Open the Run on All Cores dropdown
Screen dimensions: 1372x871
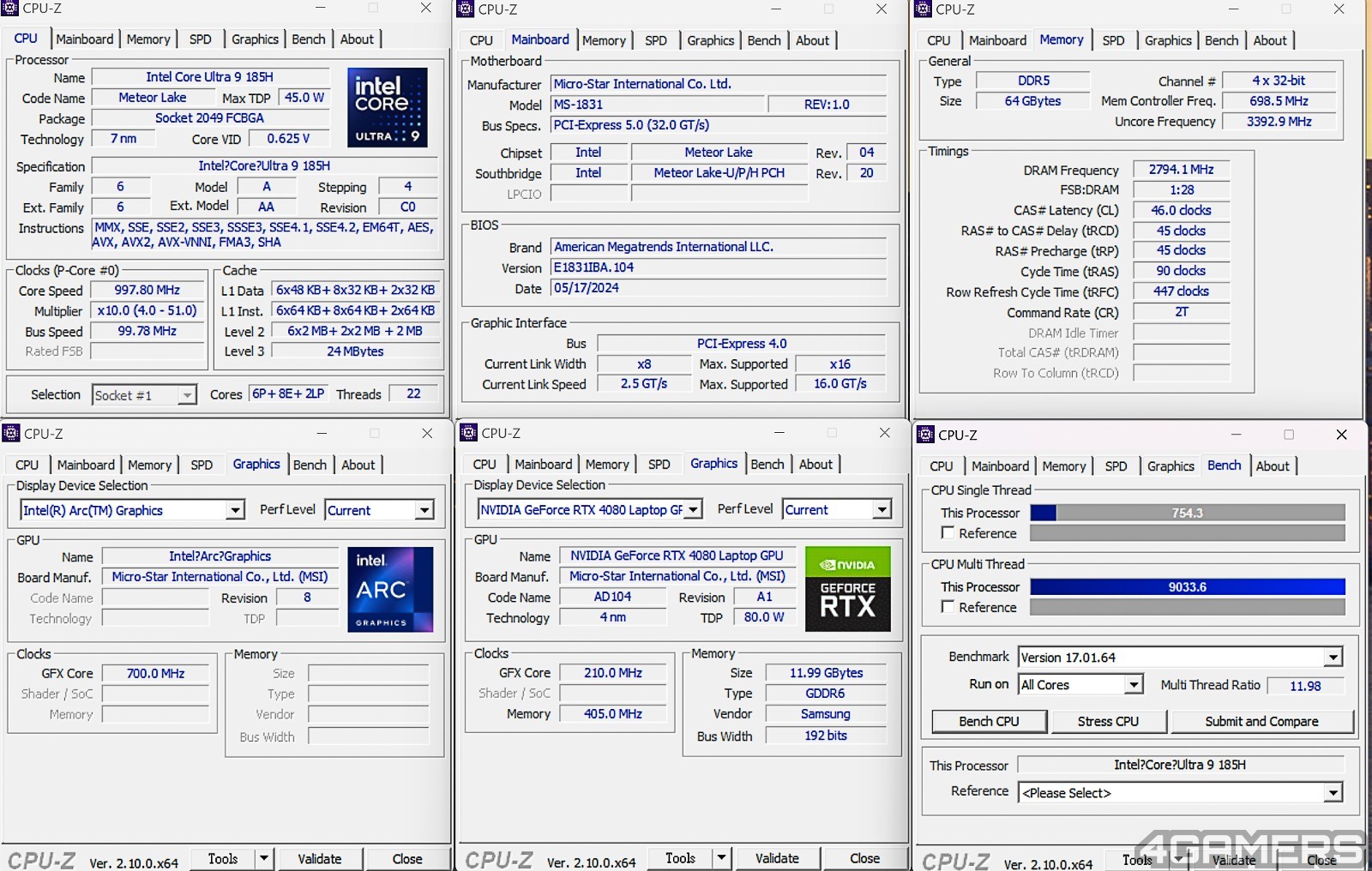(x=1134, y=684)
